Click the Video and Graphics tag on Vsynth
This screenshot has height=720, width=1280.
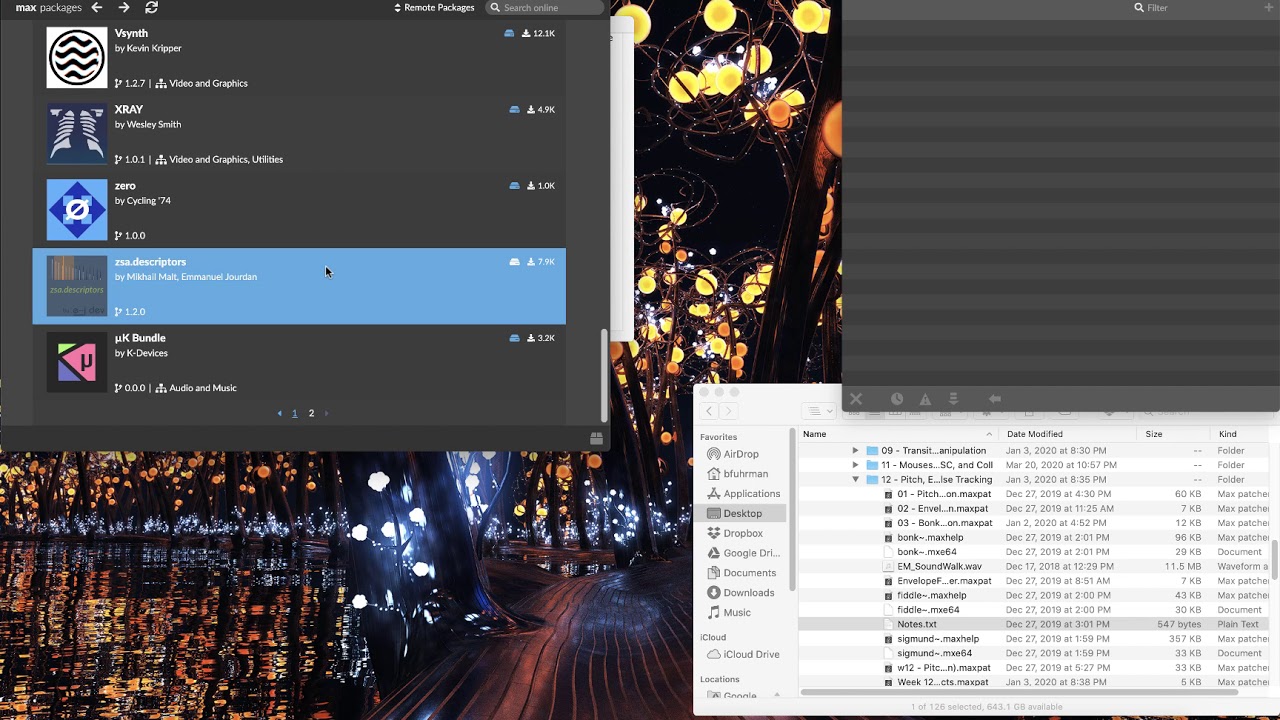pyautogui.click(x=208, y=83)
